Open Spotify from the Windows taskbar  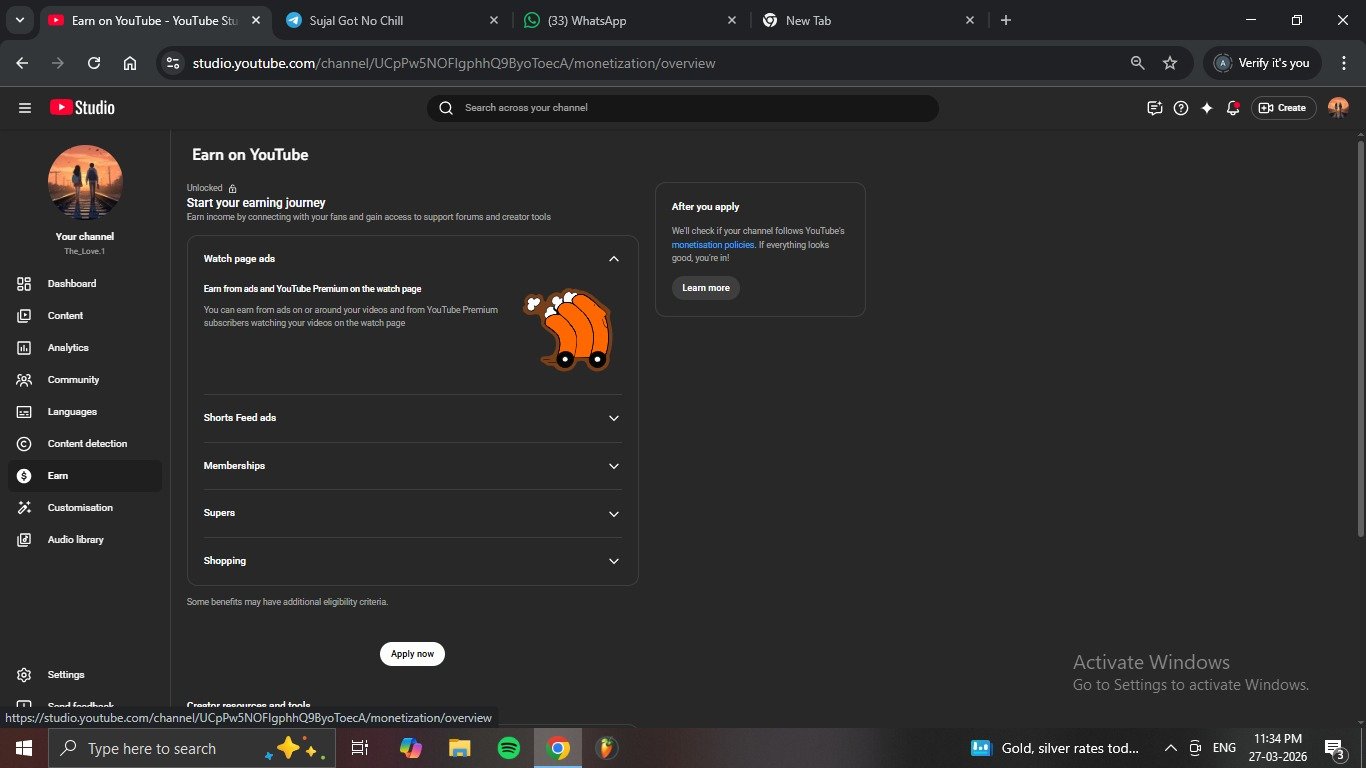tap(509, 748)
